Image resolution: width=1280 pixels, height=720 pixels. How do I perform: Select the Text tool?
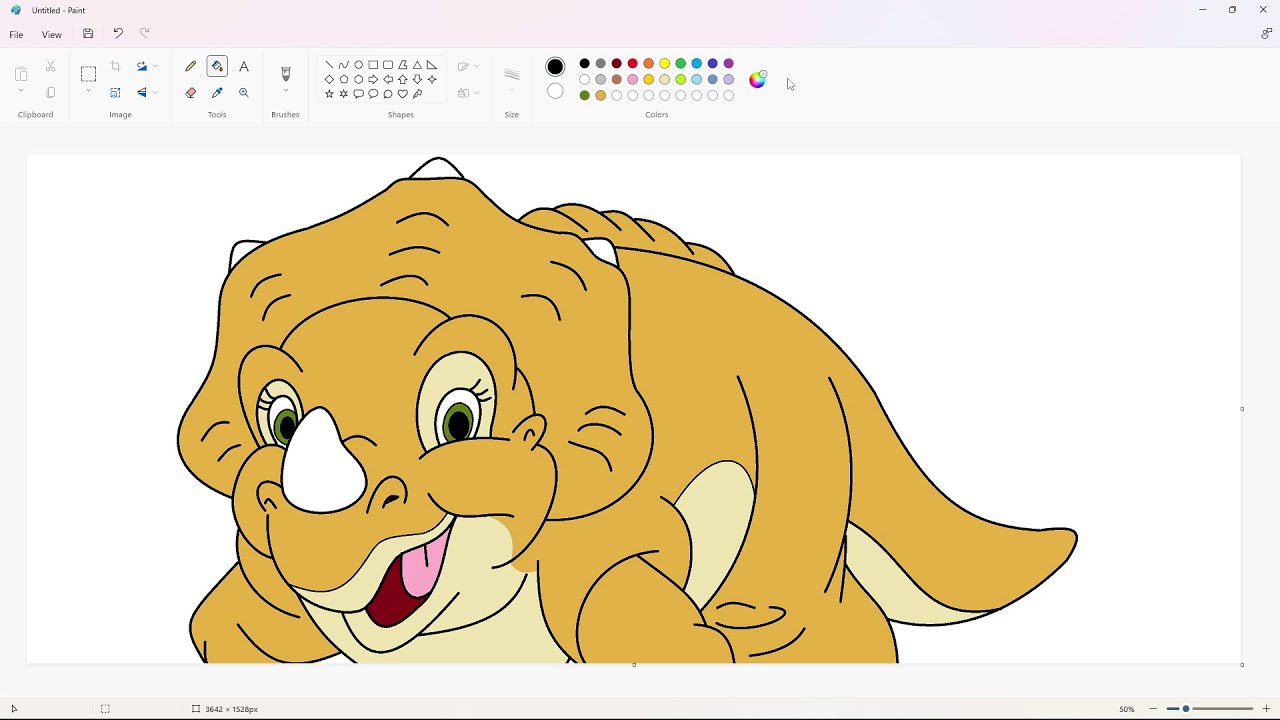coord(244,66)
